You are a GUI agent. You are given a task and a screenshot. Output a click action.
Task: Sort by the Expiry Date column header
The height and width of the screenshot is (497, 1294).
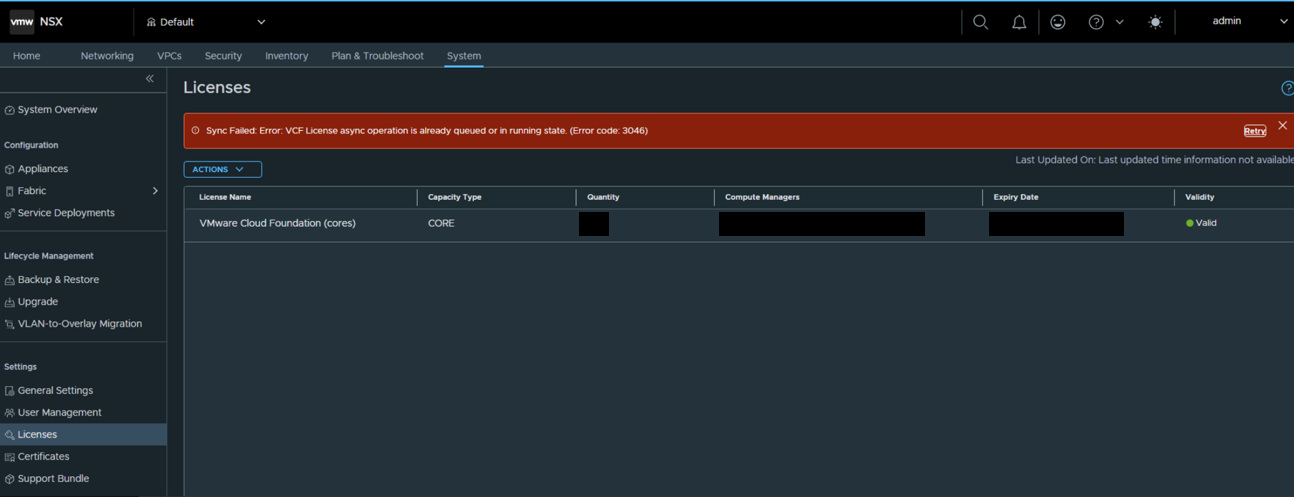[x=1016, y=197]
